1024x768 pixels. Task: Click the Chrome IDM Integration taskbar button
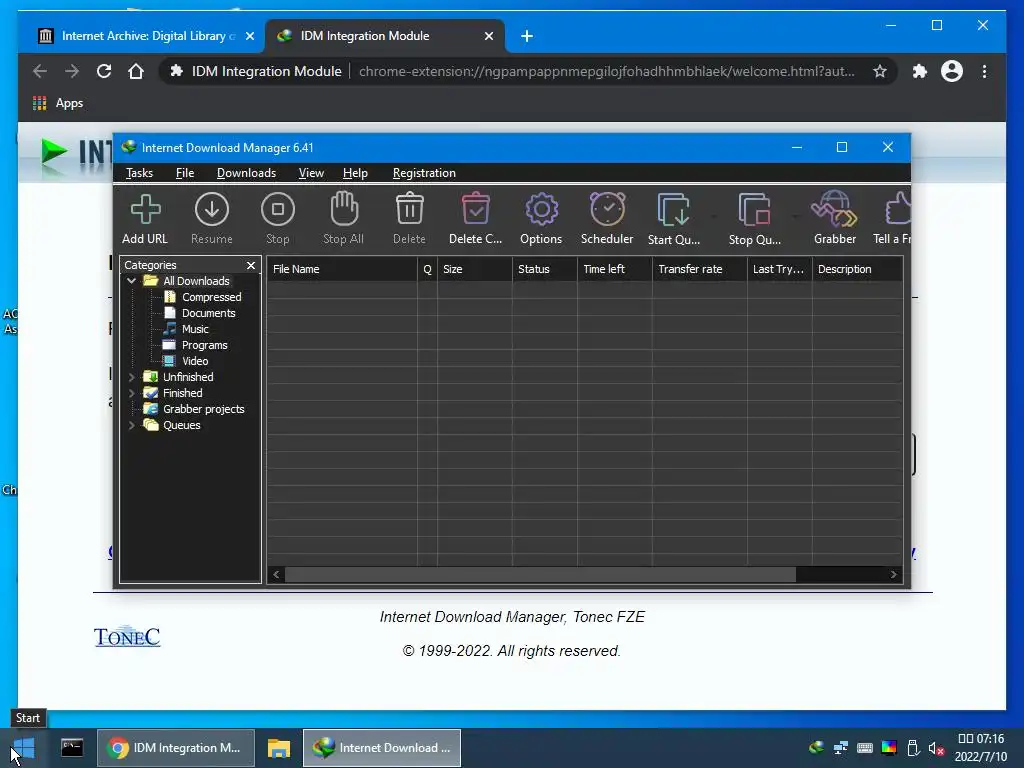[x=176, y=748]
